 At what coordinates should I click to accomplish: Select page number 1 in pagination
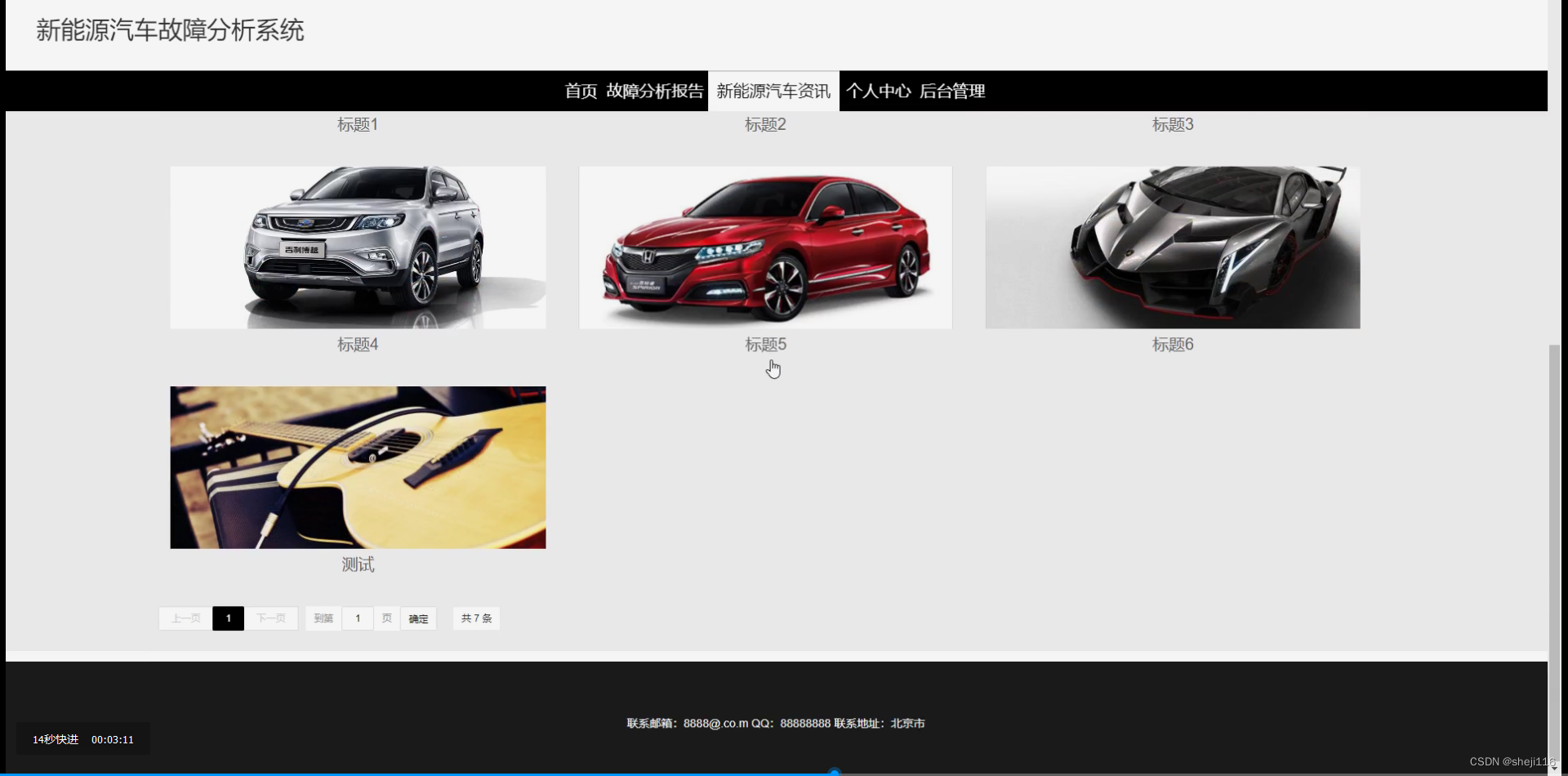click(x=228, y=618)
